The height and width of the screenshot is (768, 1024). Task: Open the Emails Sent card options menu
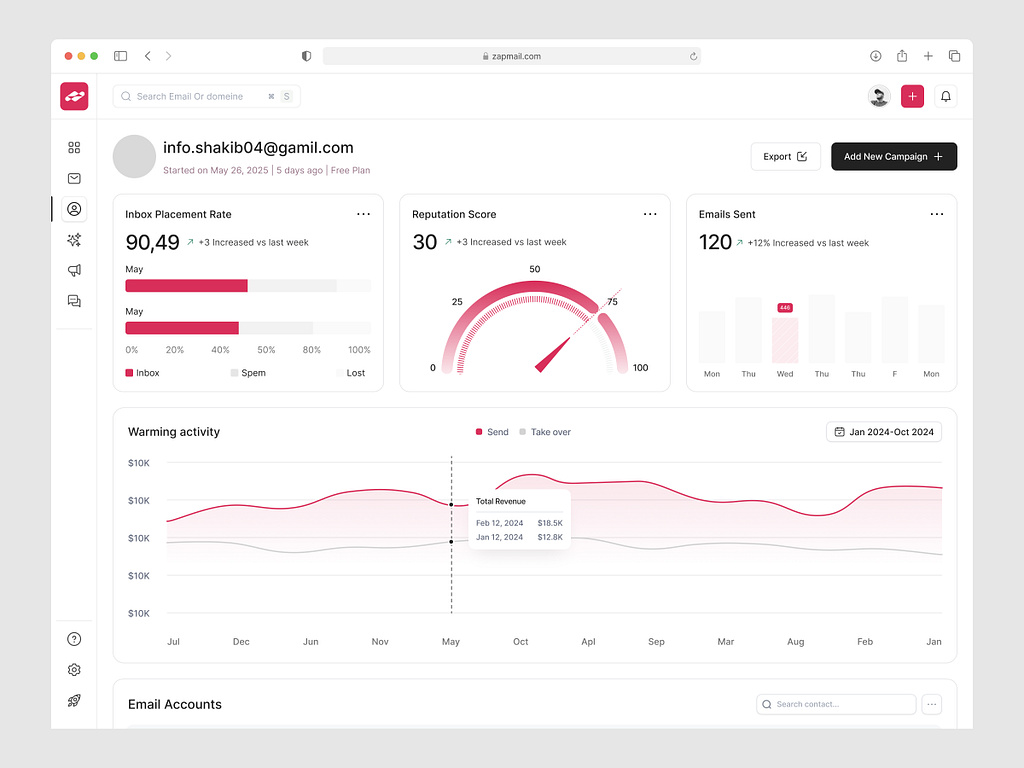pos(937,213)
